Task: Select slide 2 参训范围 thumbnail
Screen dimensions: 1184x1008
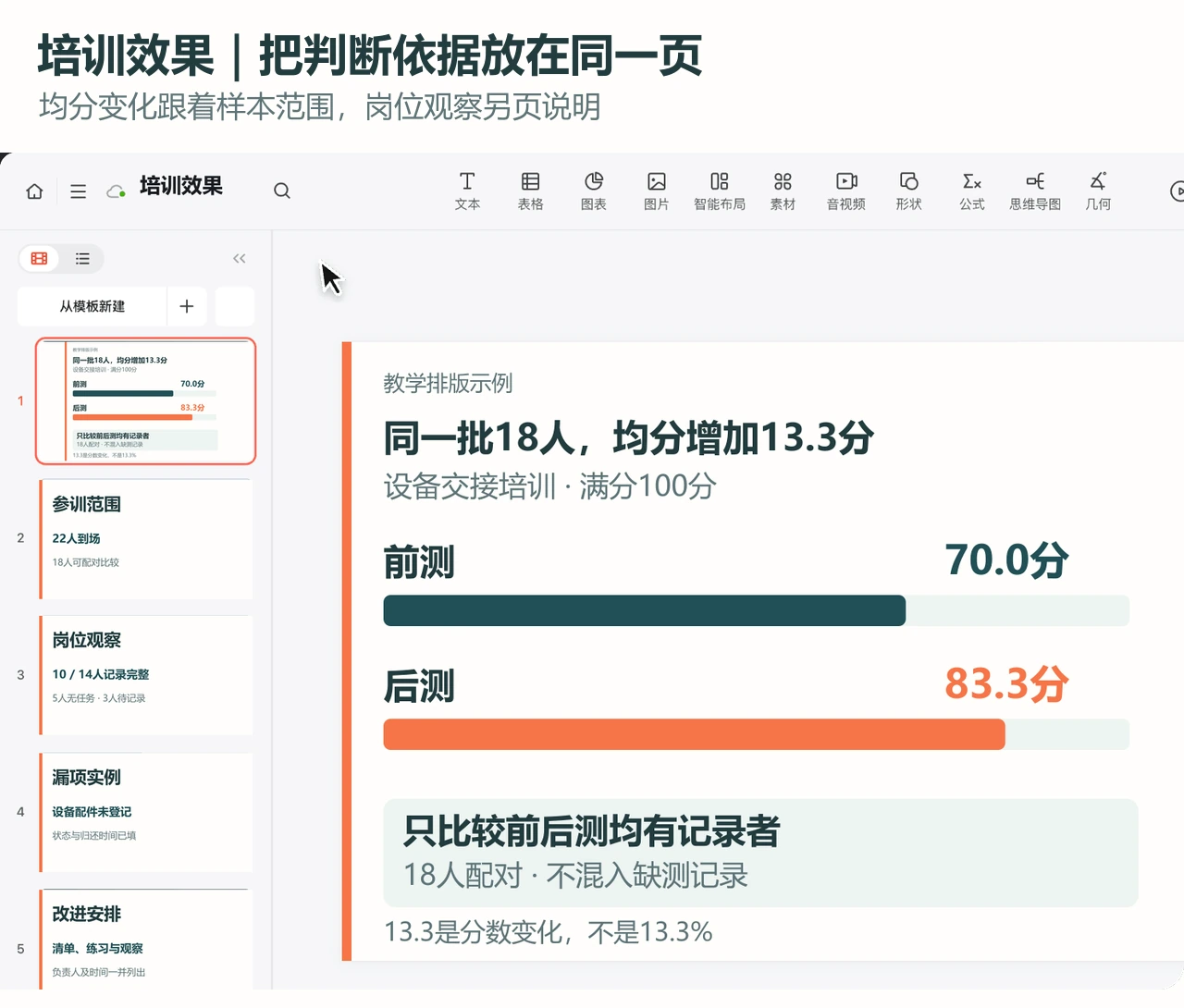Action: [x=145, y=538]
